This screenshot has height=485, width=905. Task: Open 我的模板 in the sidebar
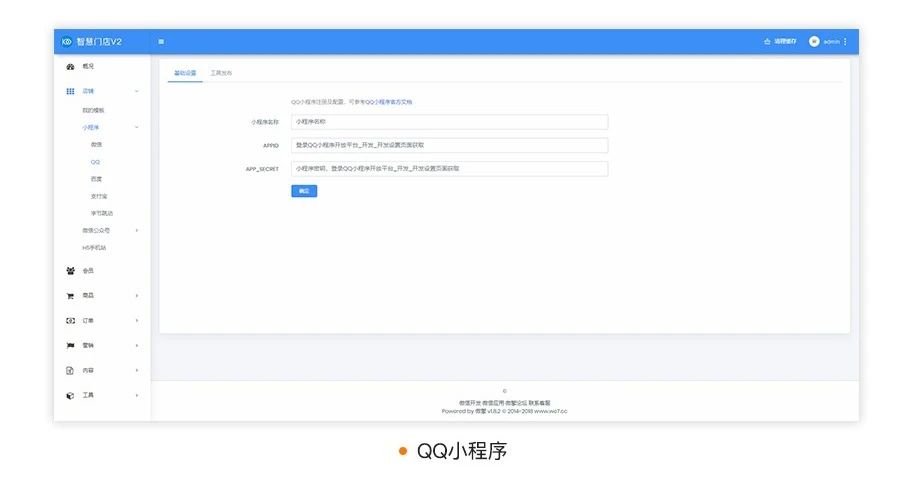[x=93, y=110]
